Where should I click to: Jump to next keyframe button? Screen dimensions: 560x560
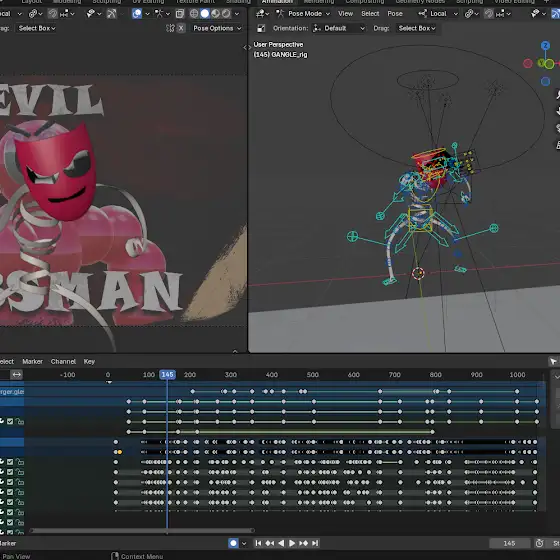point(303,543)
